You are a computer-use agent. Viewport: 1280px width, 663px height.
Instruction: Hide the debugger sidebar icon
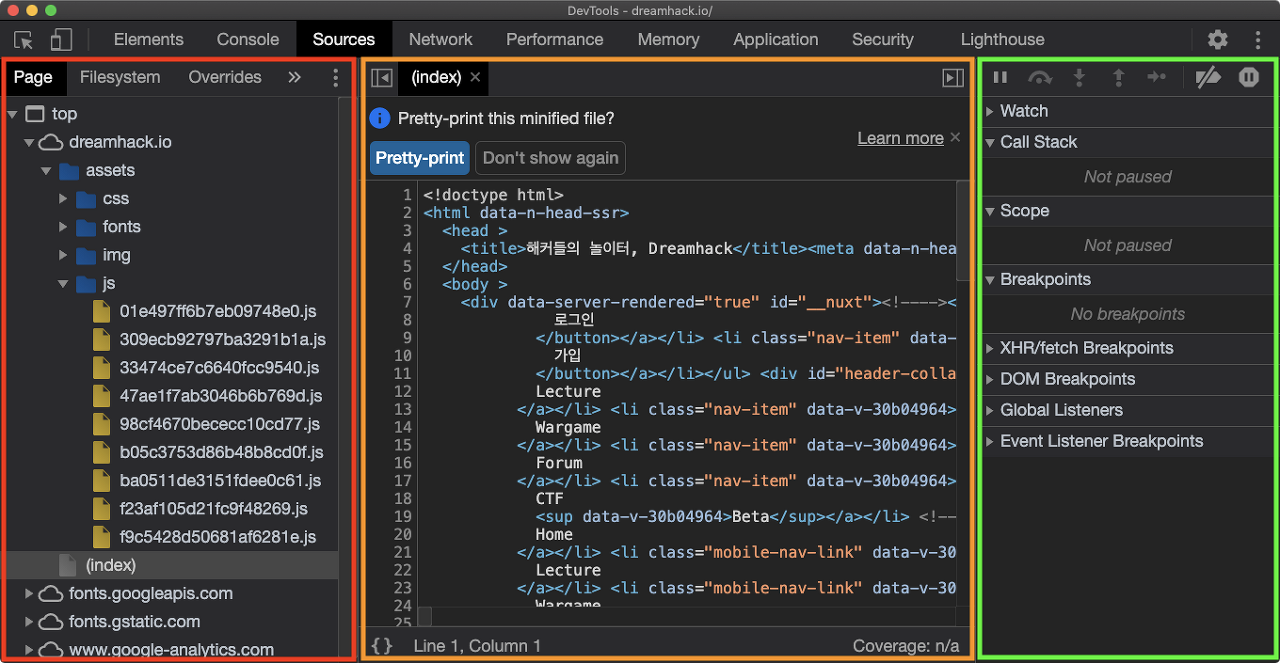click(x=953, y=77)
